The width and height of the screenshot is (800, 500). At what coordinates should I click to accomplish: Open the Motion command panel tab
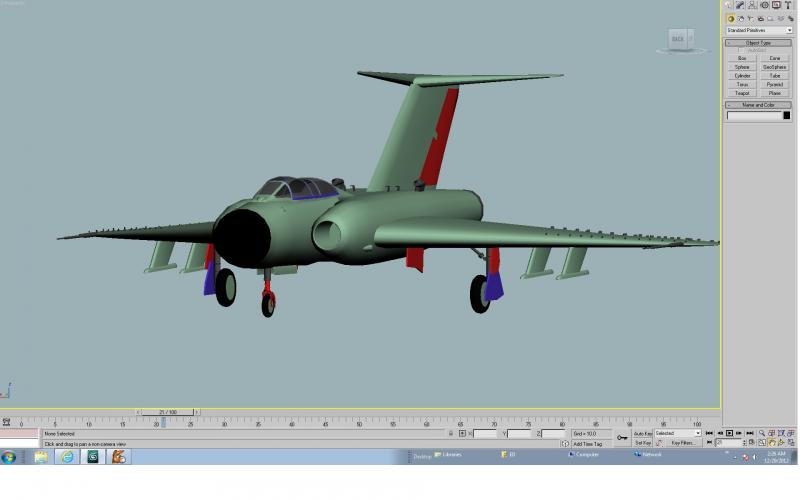pyautogui.click(x=764, y=5)
